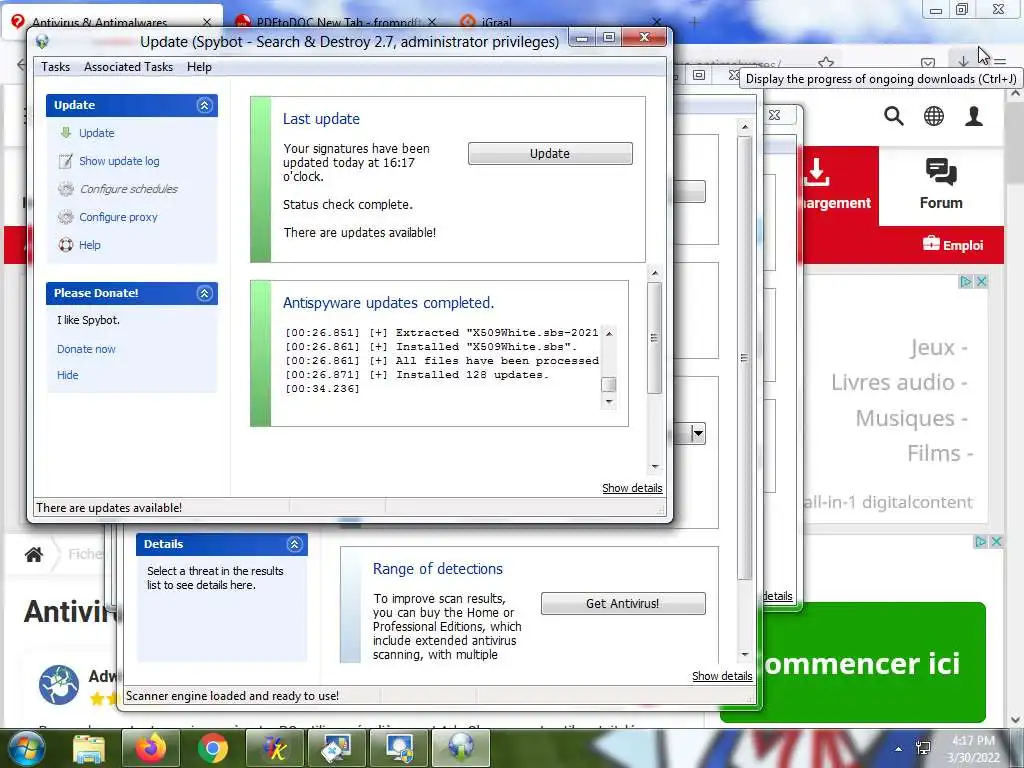Show hidden system tray icons
This screenshot has width=1024, height=768.
[899, 749]
